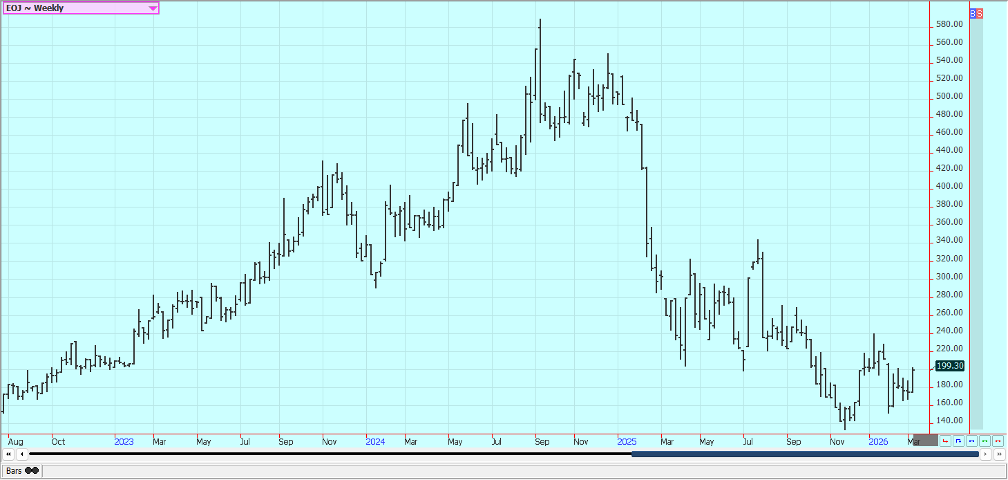Click the red S sell button
Screen dimensions: 1008x480
[980, 14]
